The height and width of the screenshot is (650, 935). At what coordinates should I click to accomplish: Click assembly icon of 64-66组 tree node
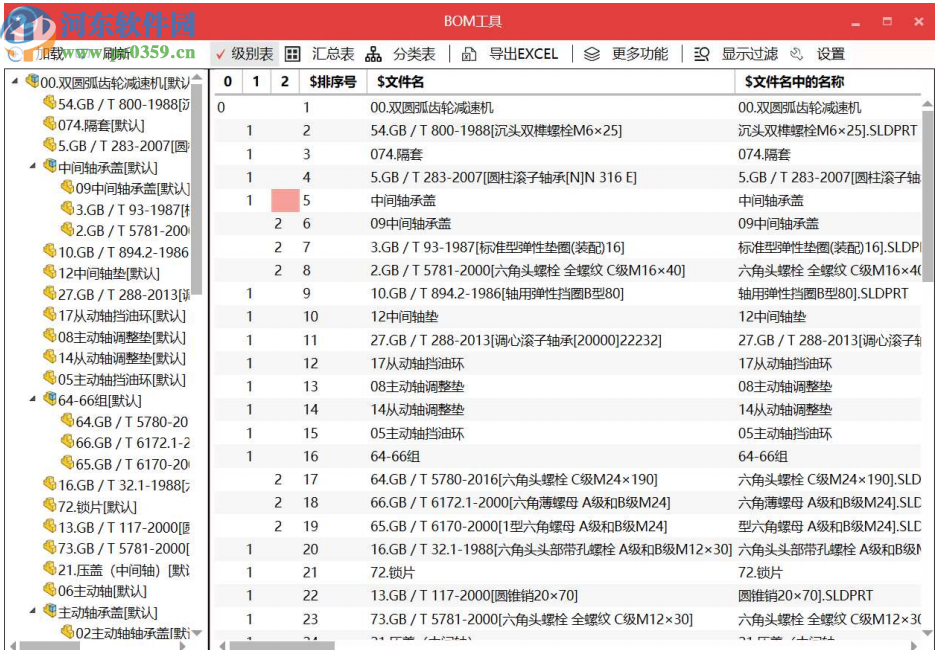pyautogui.click(x=50, y=399)
